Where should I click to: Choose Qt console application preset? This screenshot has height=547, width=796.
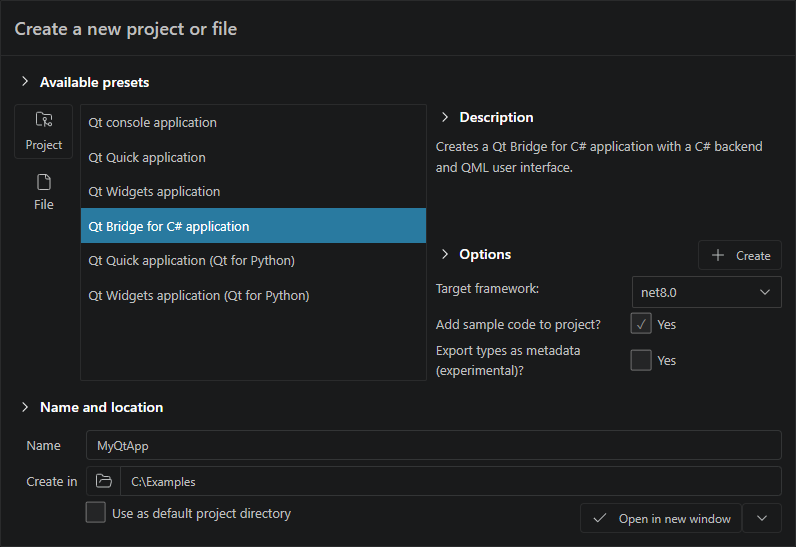pos(253,122)
